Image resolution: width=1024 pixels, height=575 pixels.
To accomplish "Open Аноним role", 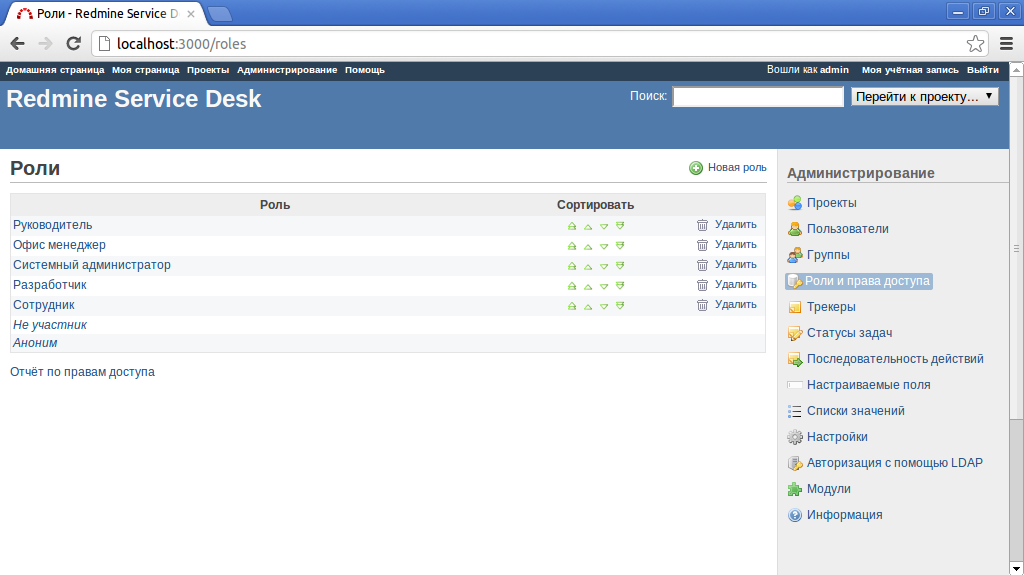I will 35,342.
